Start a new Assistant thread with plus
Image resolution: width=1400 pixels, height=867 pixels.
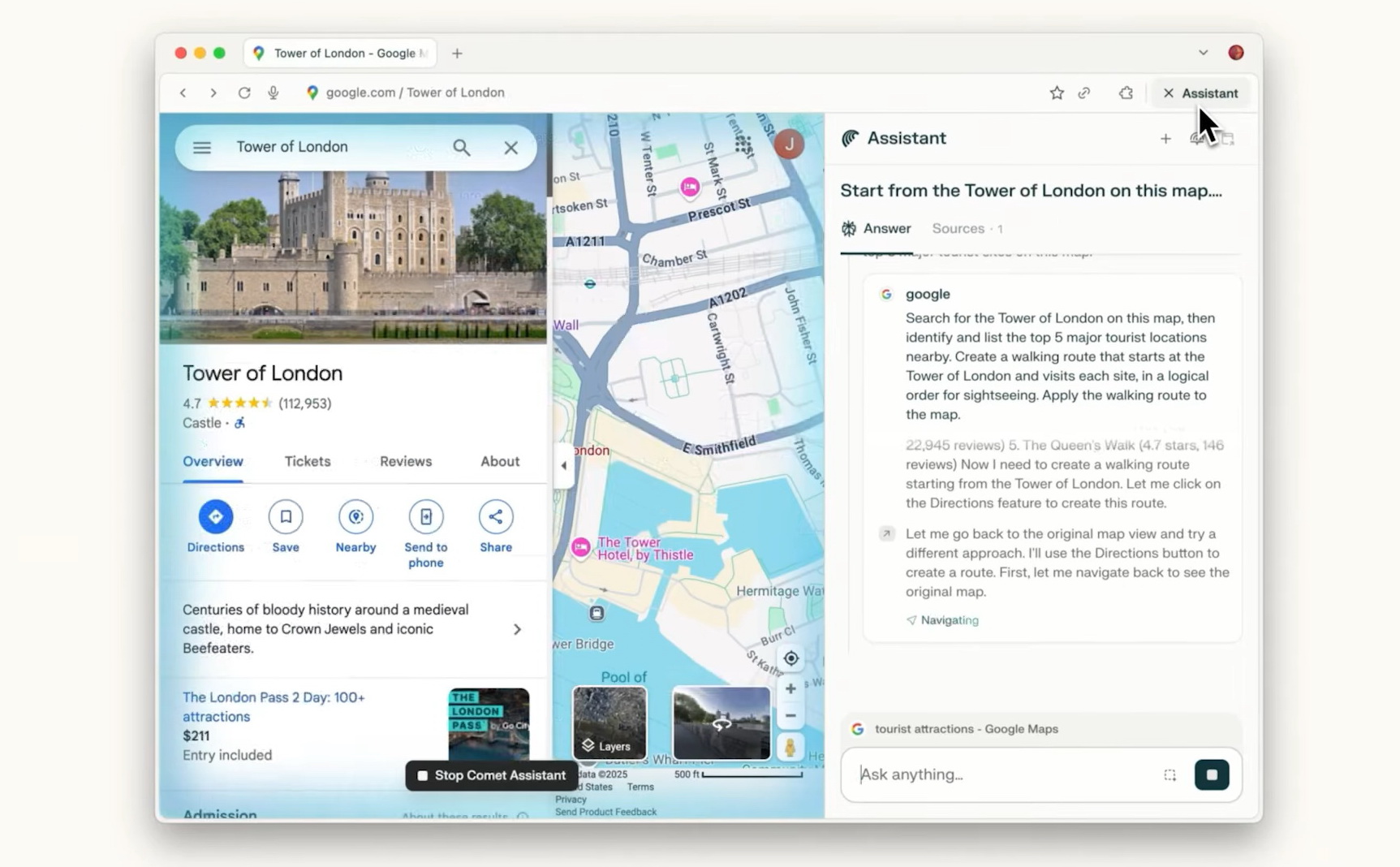coord(1165,139)
